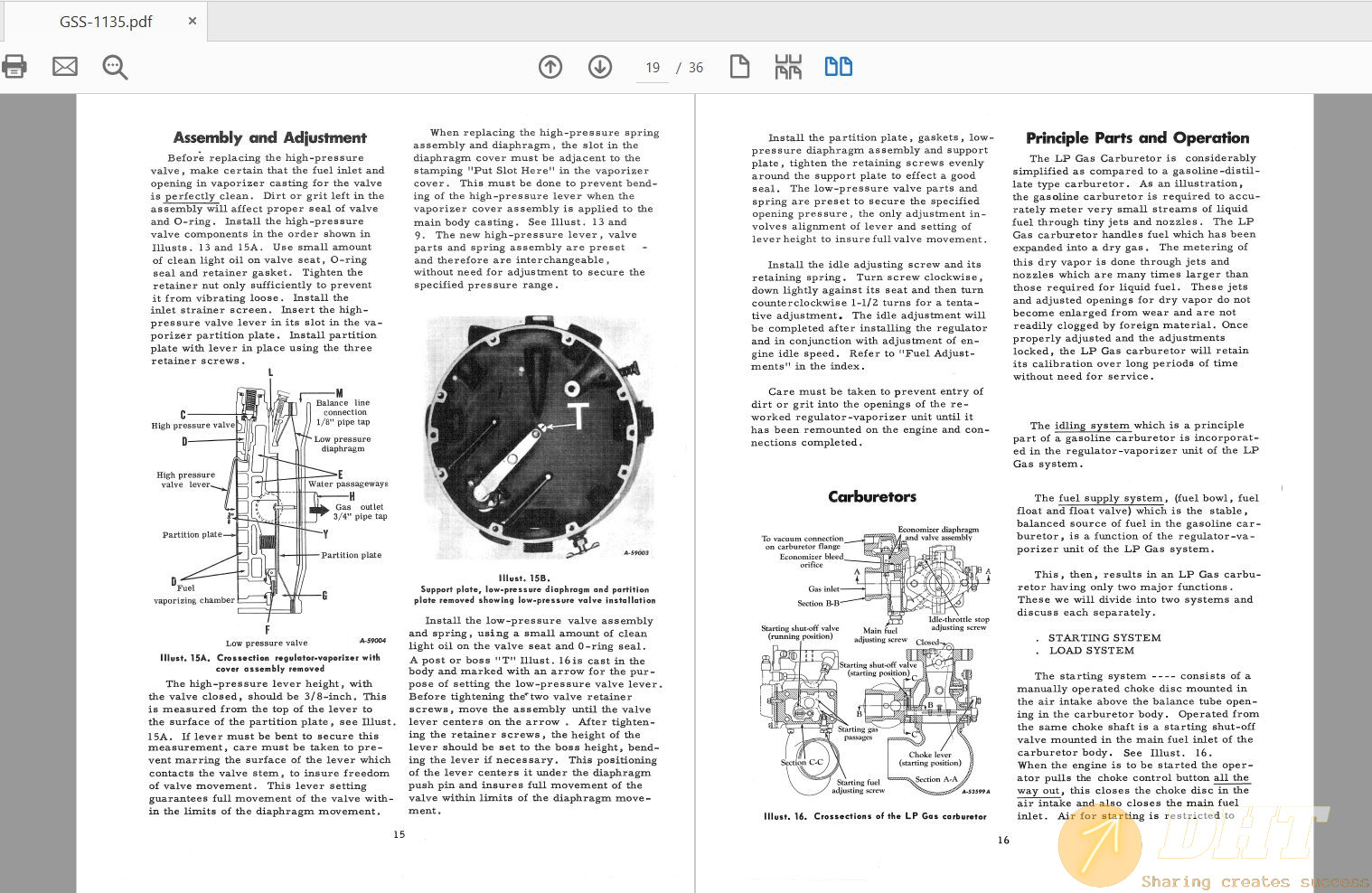1372x893 pixels.
Task: Open the search magnifier tool
Action: click(115, 67)
